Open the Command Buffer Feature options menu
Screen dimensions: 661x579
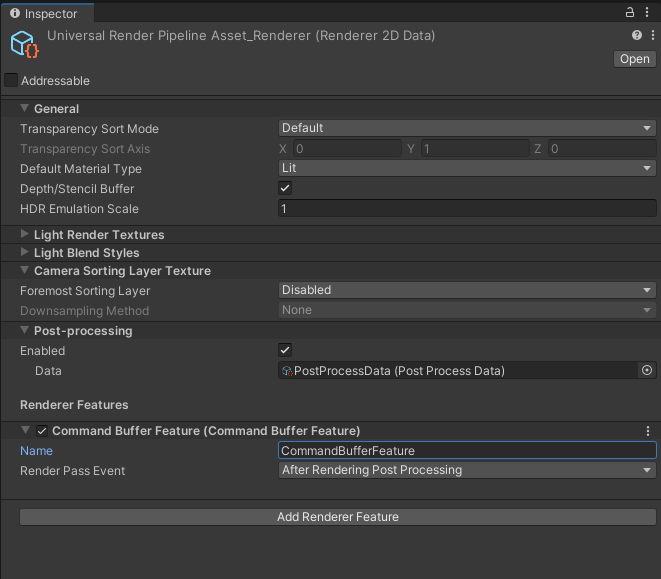click(x=648, y=431)
